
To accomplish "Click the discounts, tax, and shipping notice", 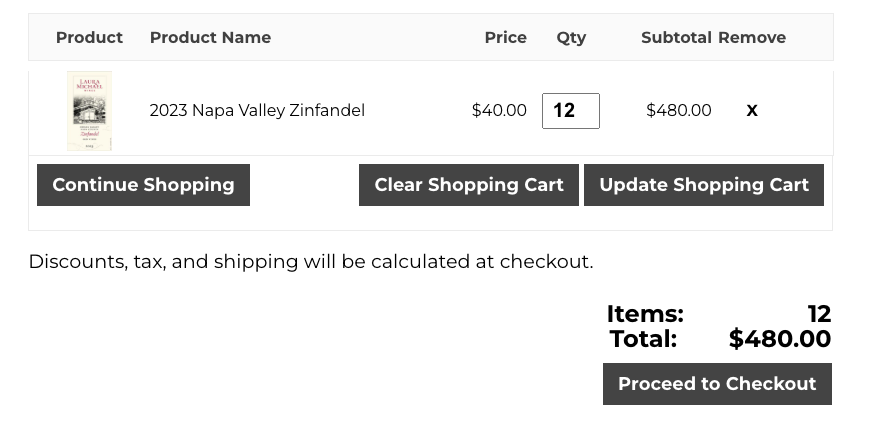I will point(311,262).
